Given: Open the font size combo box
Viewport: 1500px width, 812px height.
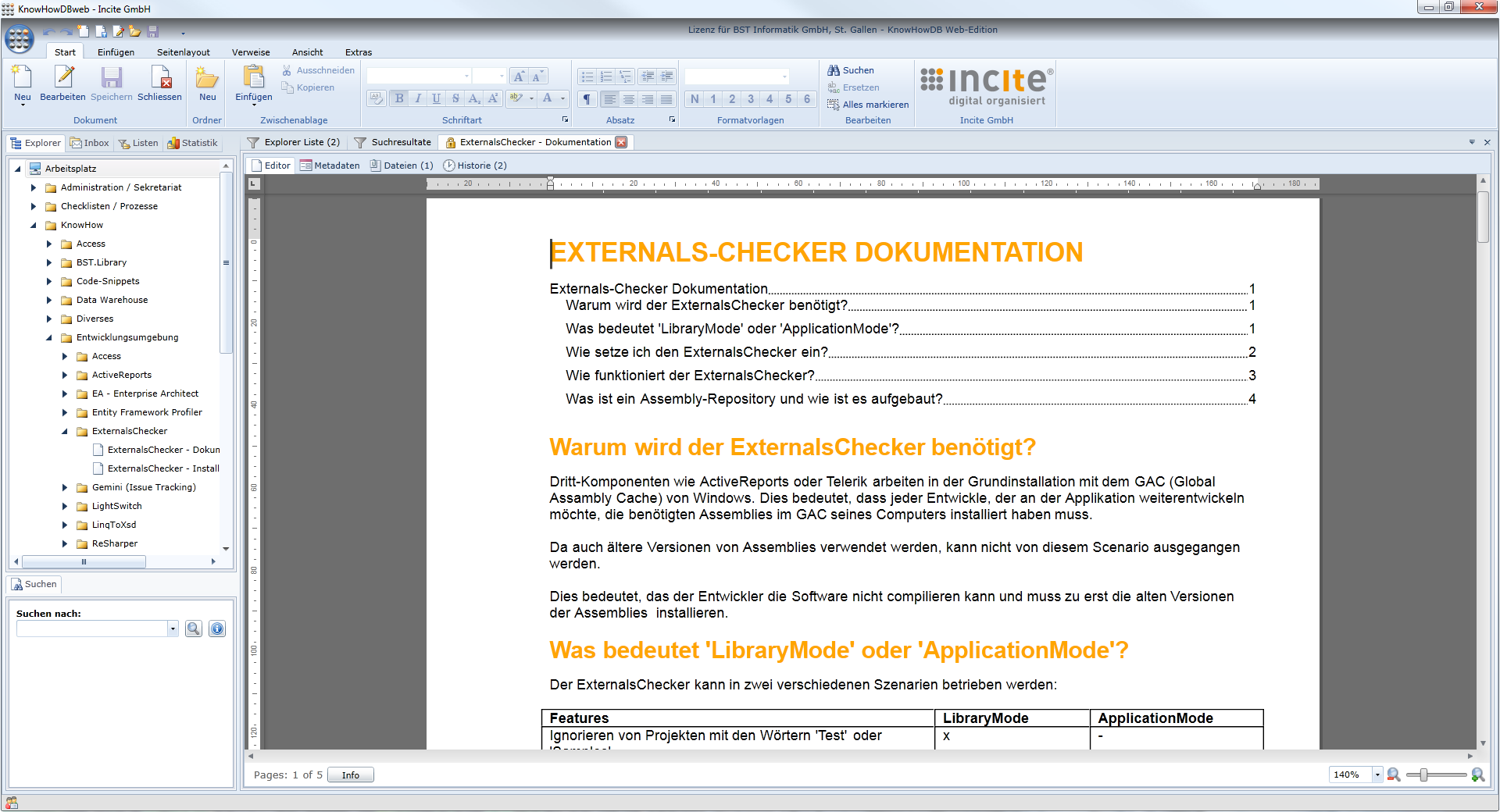Looking at the screenshot, I should (x=489, y=77).
